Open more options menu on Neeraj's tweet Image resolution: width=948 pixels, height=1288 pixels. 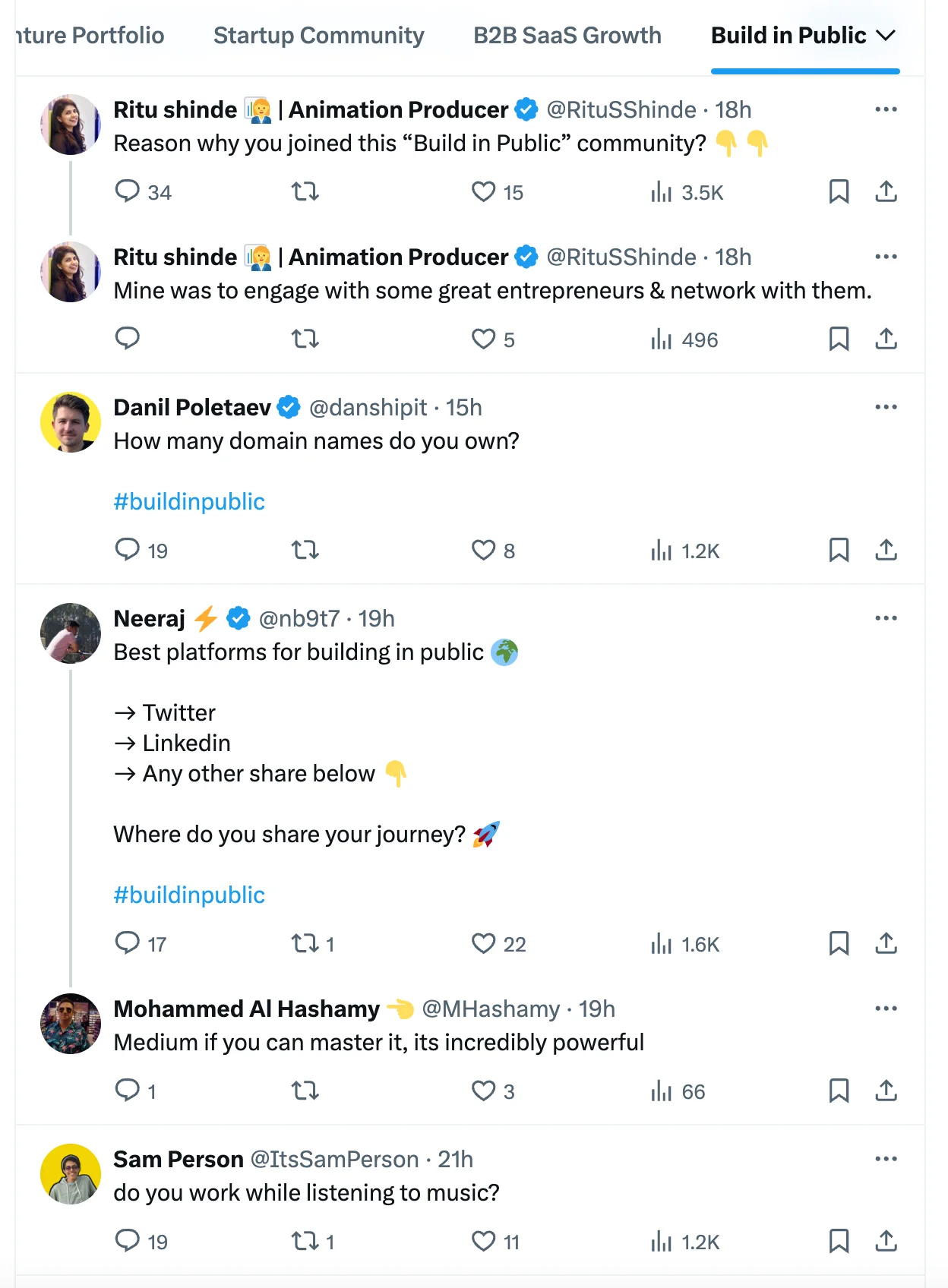886,618
